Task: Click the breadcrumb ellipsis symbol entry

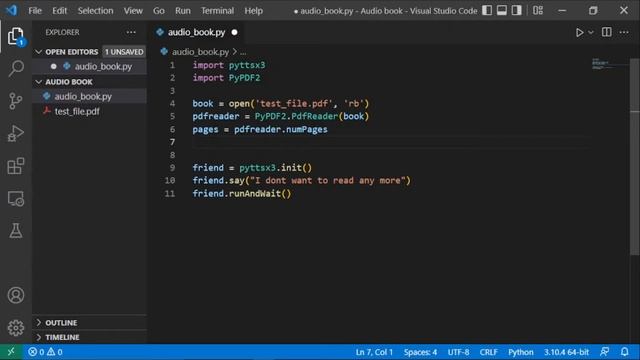Action: 243,52
